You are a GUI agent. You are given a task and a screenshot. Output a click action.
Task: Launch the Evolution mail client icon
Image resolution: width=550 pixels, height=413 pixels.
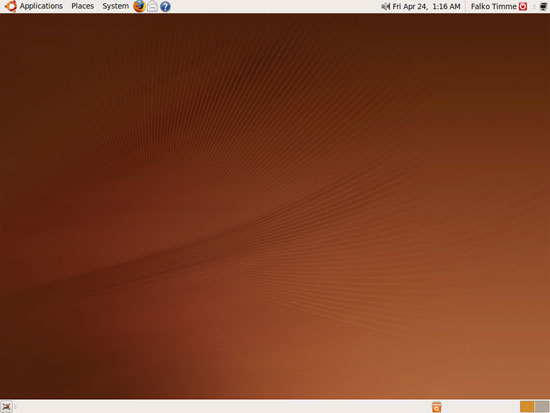coord(152,6)
